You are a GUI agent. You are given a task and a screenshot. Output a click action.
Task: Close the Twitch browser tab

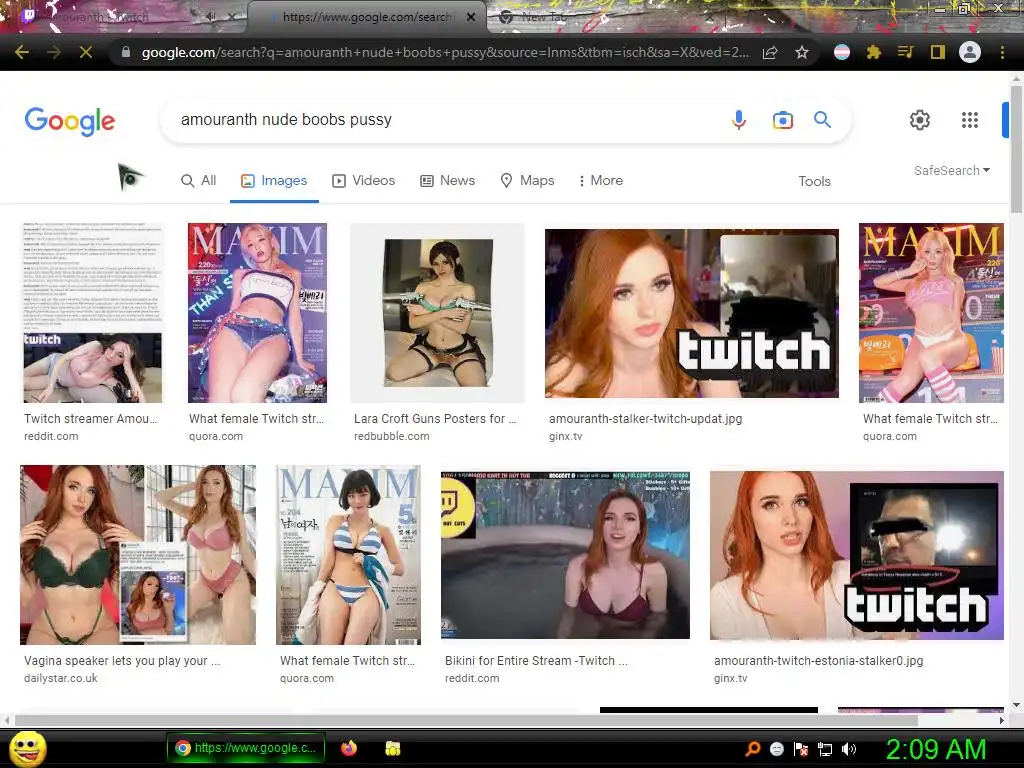232,17
